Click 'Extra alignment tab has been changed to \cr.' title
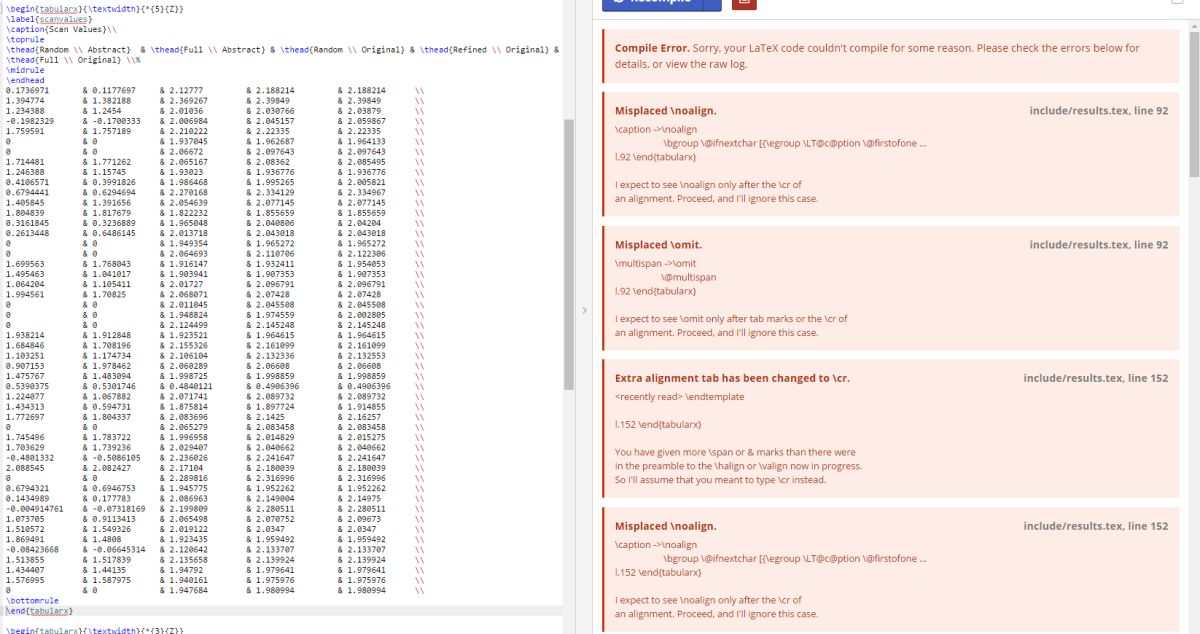Viewport: 1200px width, 634px height. click(732, 379)
